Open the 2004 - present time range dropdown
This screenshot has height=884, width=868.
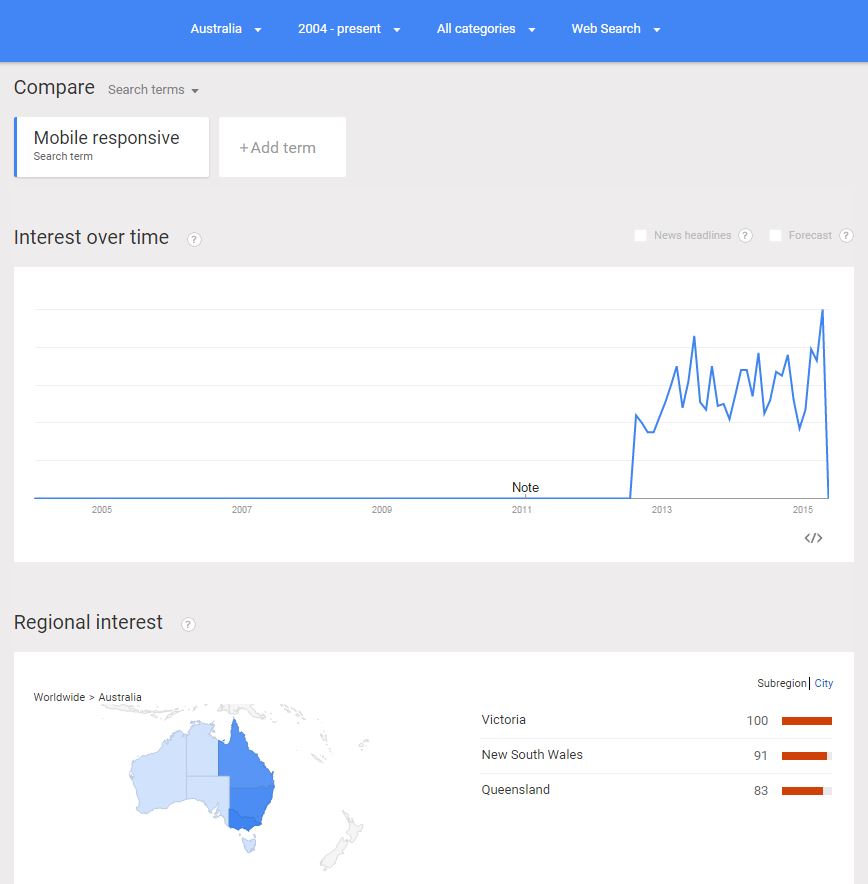tap(348, 29)
